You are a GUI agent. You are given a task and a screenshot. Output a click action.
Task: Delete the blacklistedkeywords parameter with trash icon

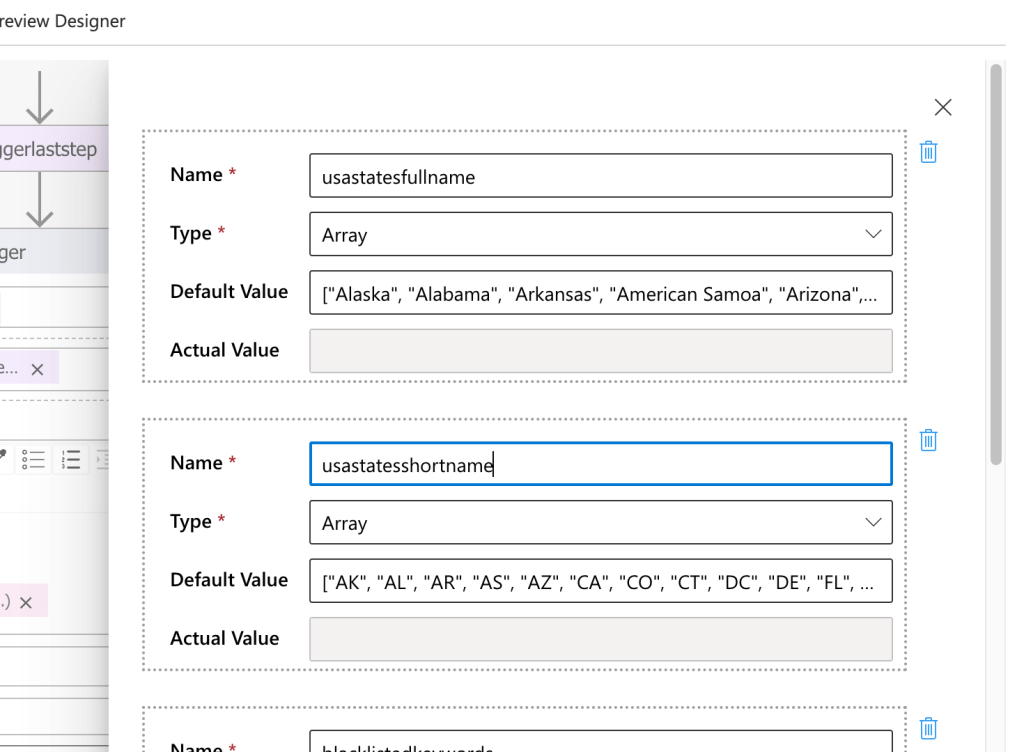(928, 728)
